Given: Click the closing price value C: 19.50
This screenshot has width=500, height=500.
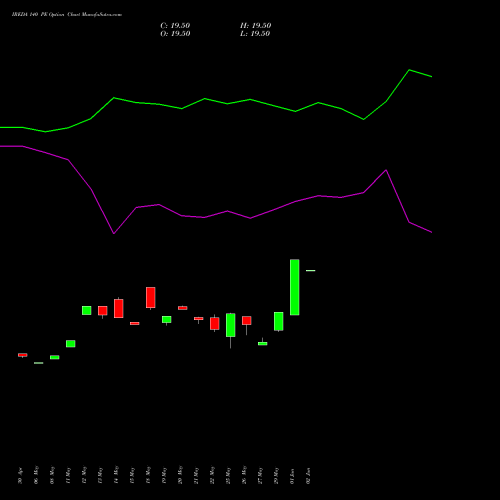Looking at the screenshot, I should click(x=175, y=26).
